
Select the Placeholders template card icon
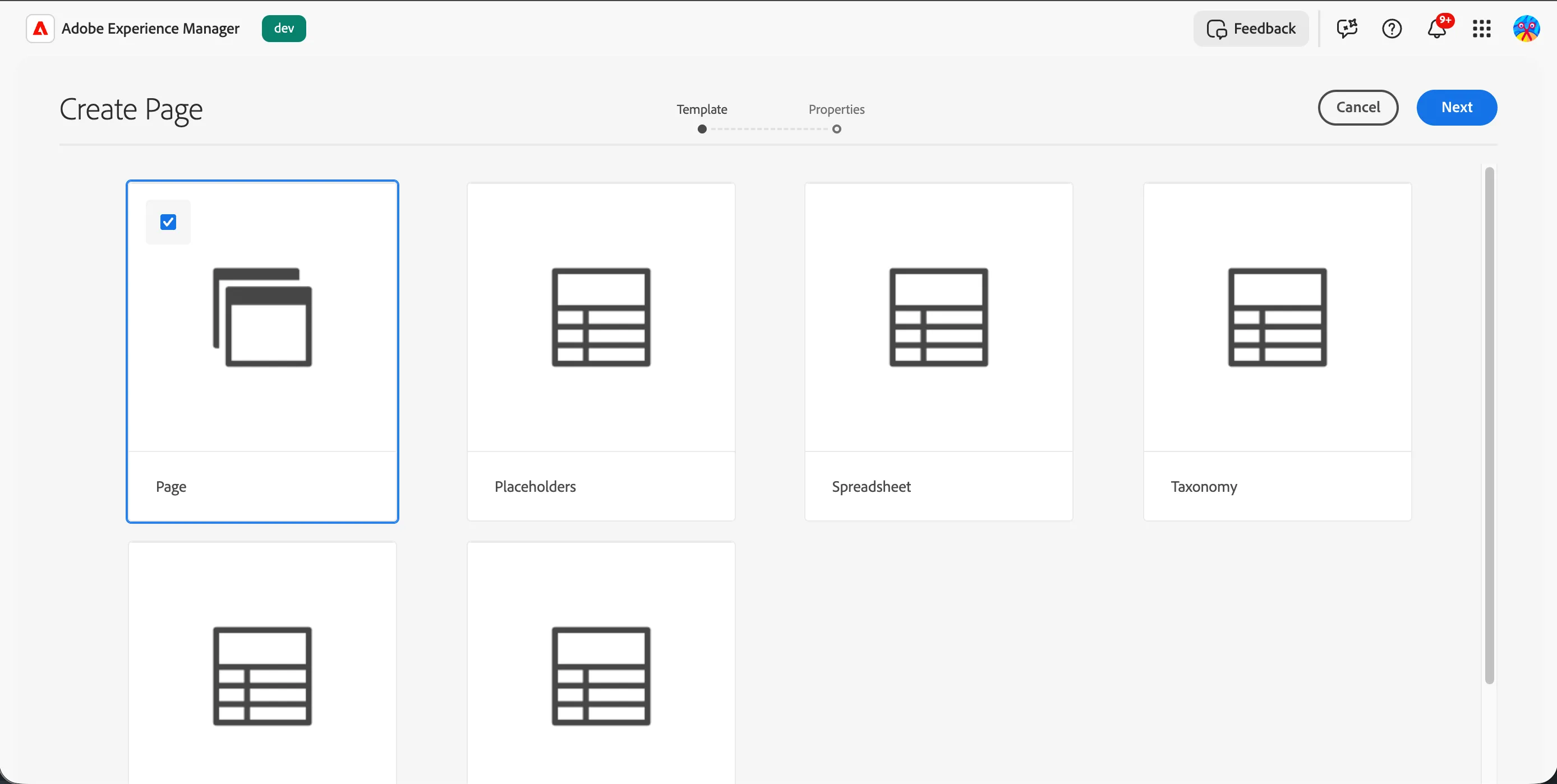(x=601, y=317)
